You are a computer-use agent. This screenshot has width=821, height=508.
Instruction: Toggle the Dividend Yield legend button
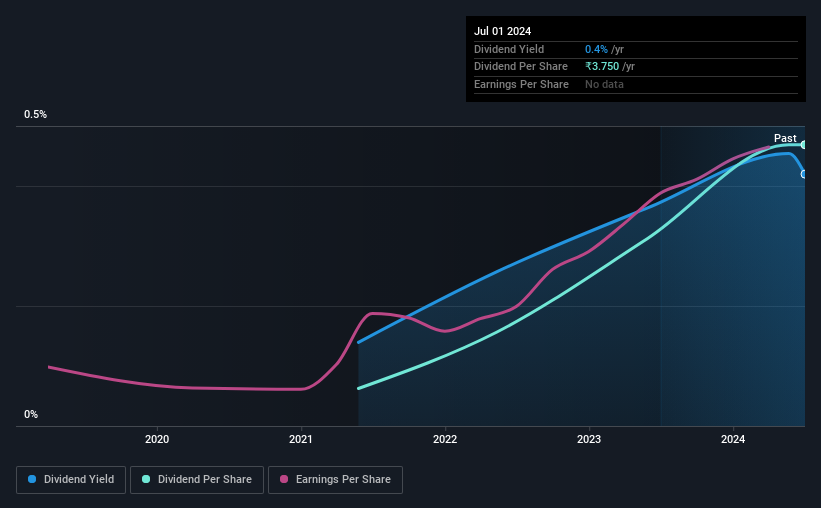pyautogui.click(x=71, y=480)
